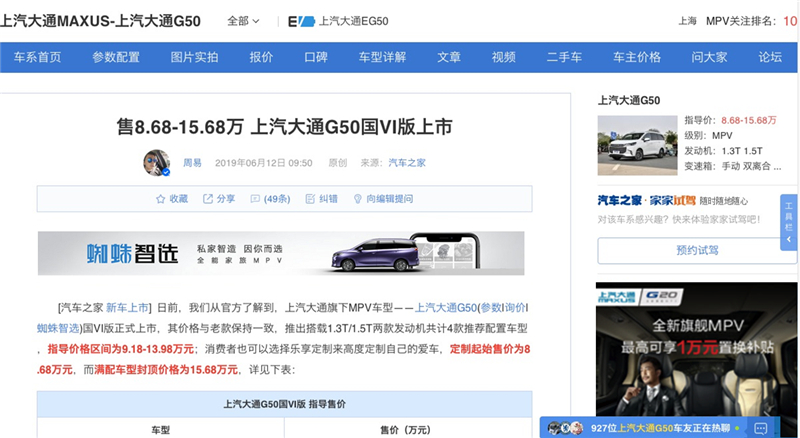Click the 询价 link in the article
This screenshot has width=800, height=438.
click(515, 308)
